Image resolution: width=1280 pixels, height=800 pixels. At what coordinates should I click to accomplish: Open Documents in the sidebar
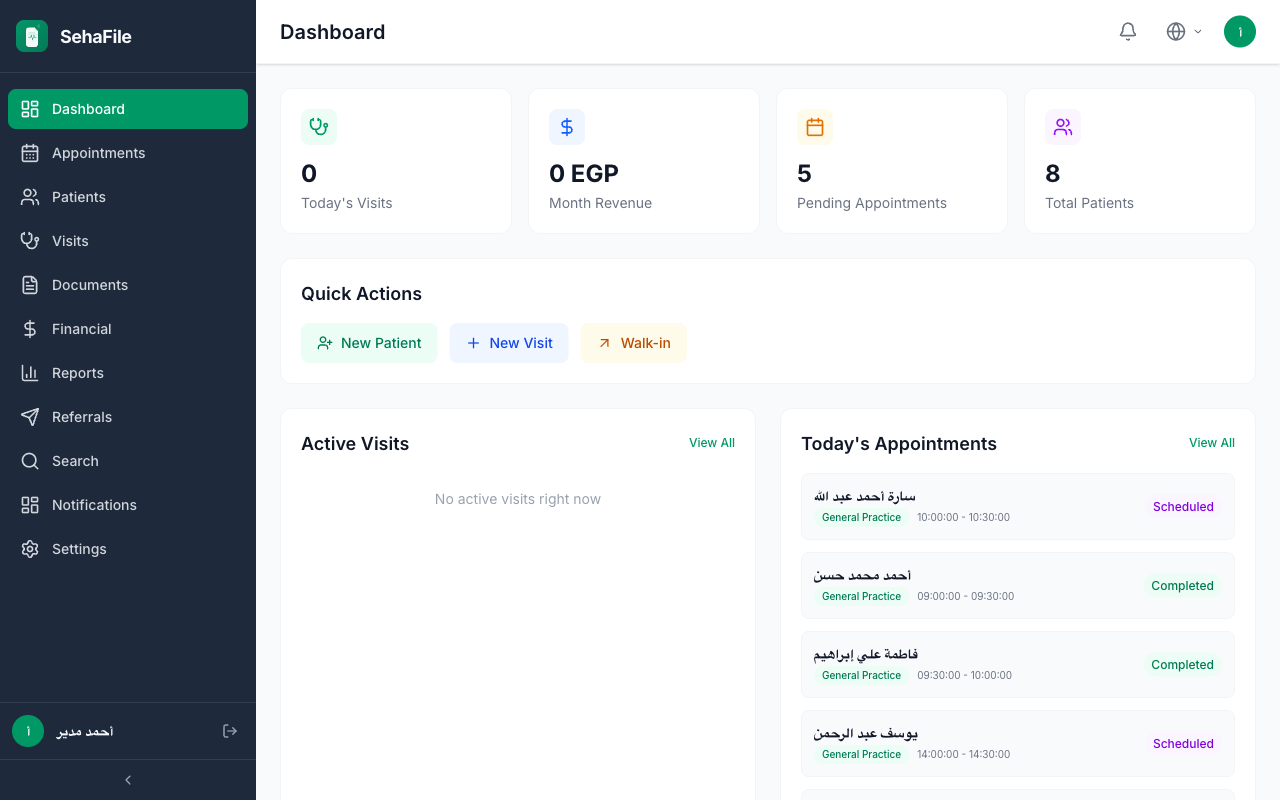pyautogui.click(x=128, y=285)
